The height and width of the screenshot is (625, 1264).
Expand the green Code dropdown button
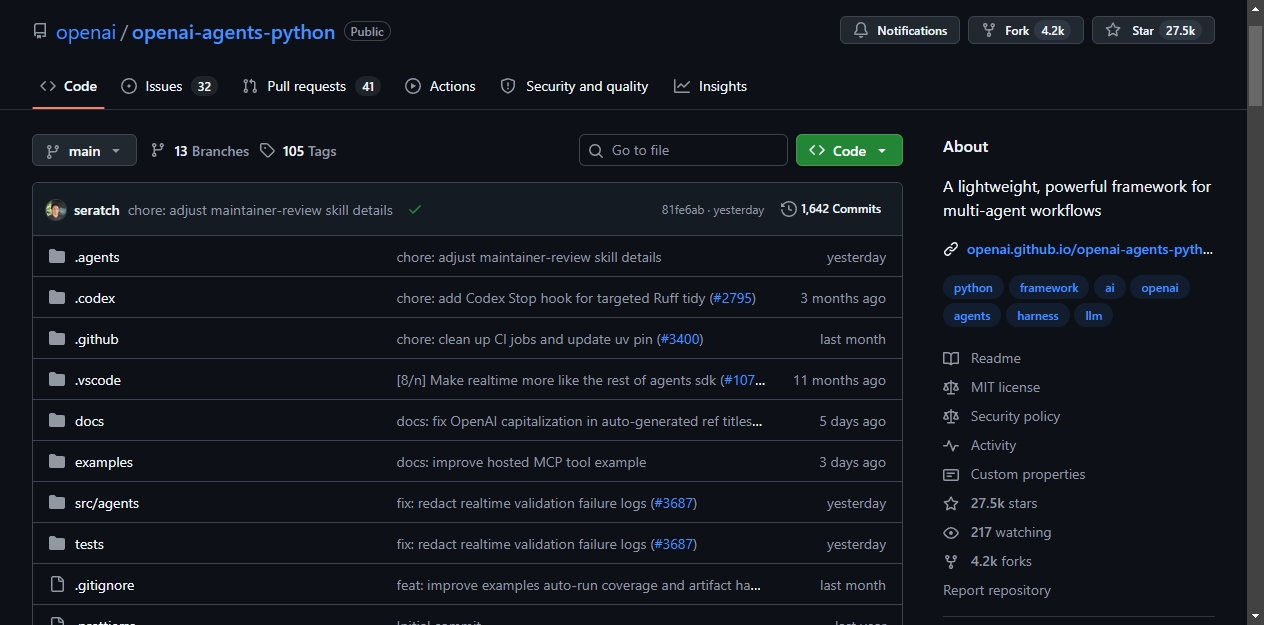[849, 151]
